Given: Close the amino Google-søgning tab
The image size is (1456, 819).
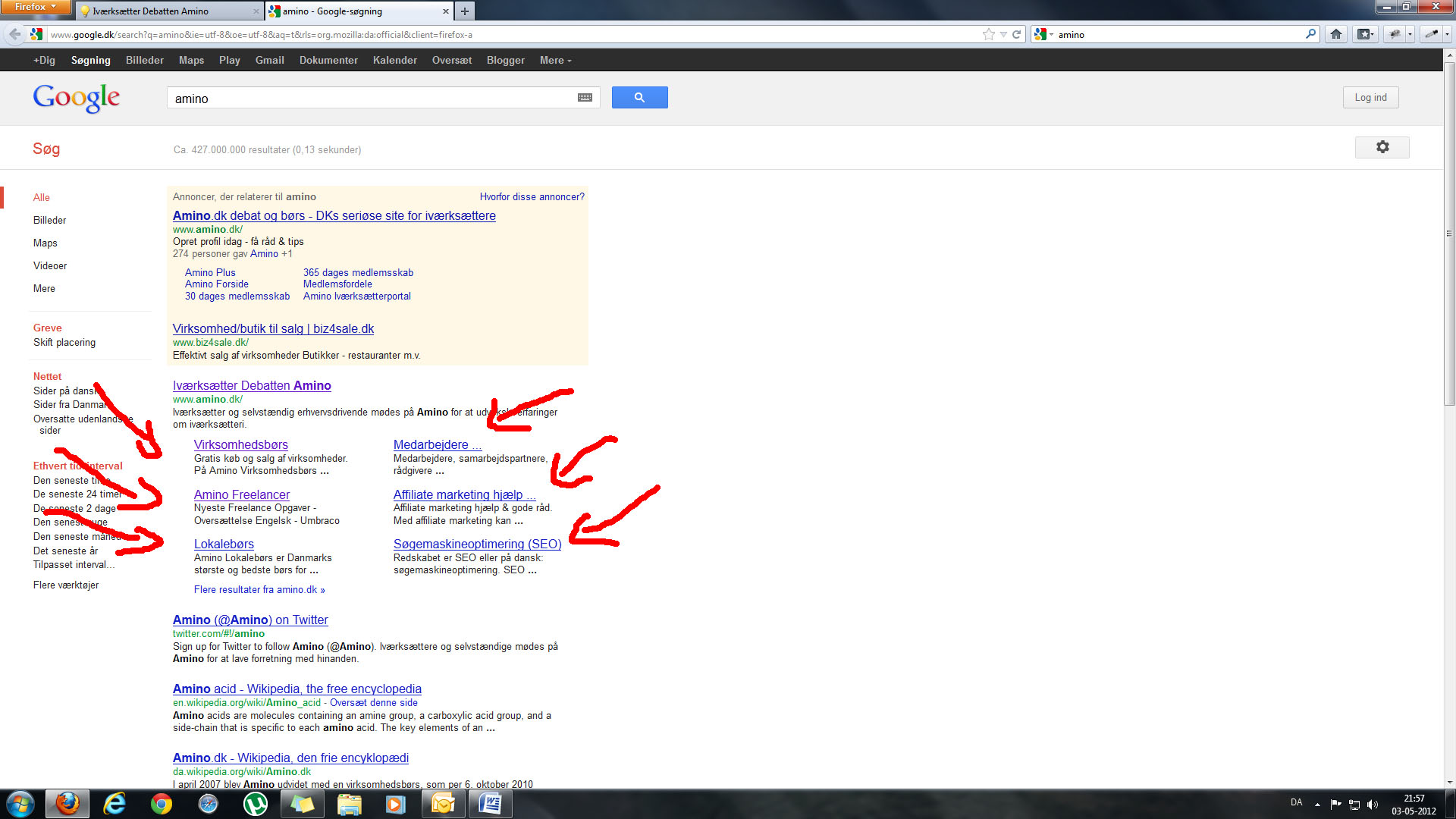Looking at the screenshot, I should coord(445,11).
